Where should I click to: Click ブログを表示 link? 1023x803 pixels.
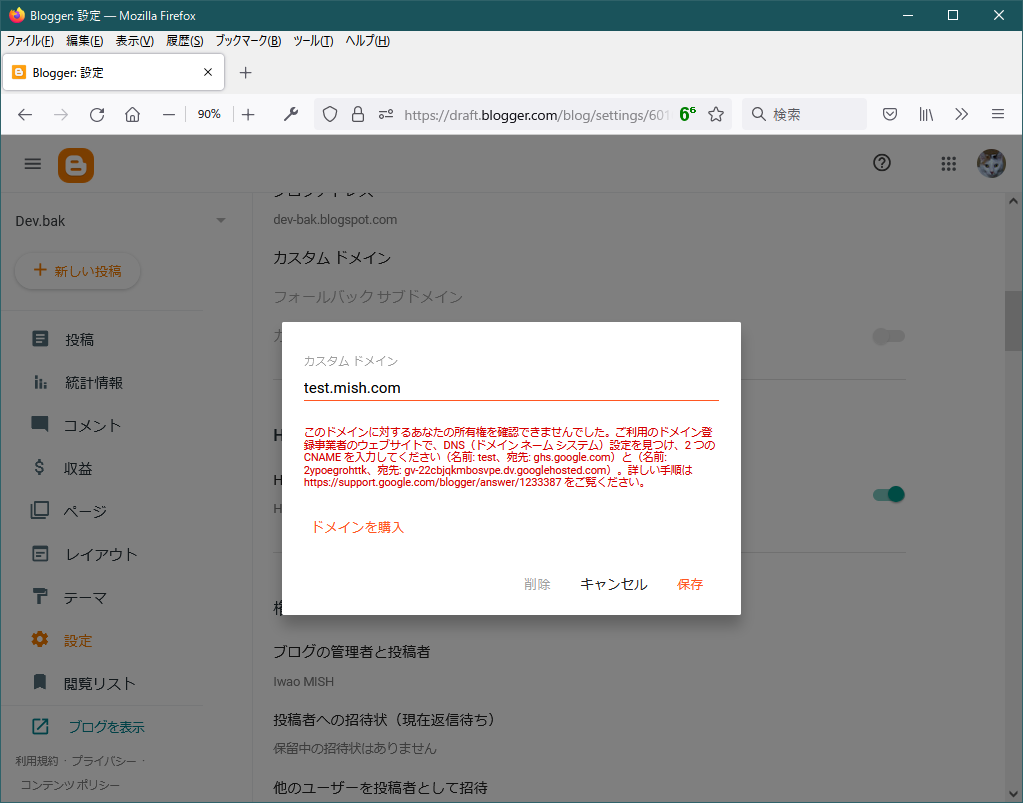[106, 727]
